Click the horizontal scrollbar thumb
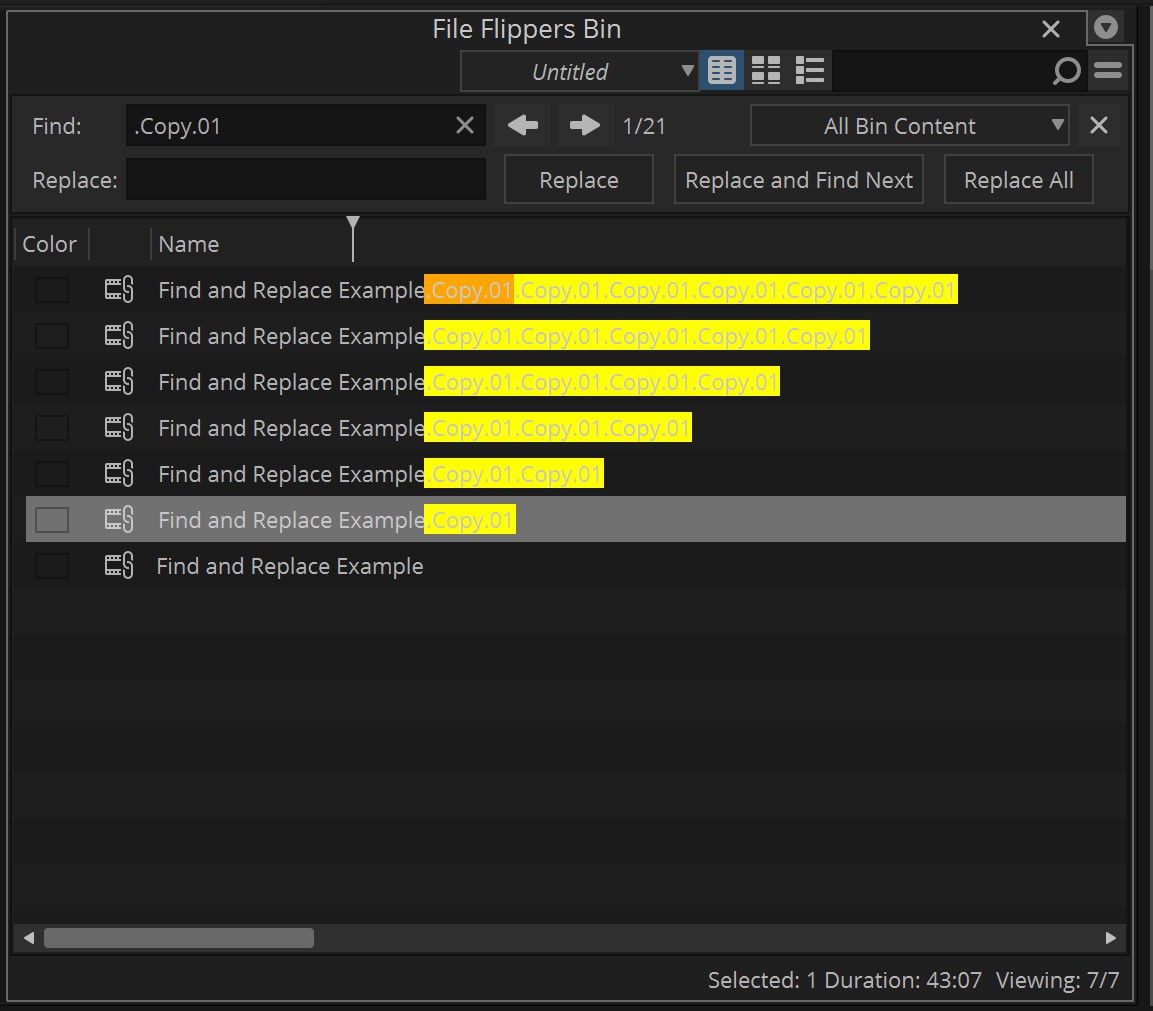Image resolution: width=1153 pixels, height=1011 pixels. click(x=179, y=937)
